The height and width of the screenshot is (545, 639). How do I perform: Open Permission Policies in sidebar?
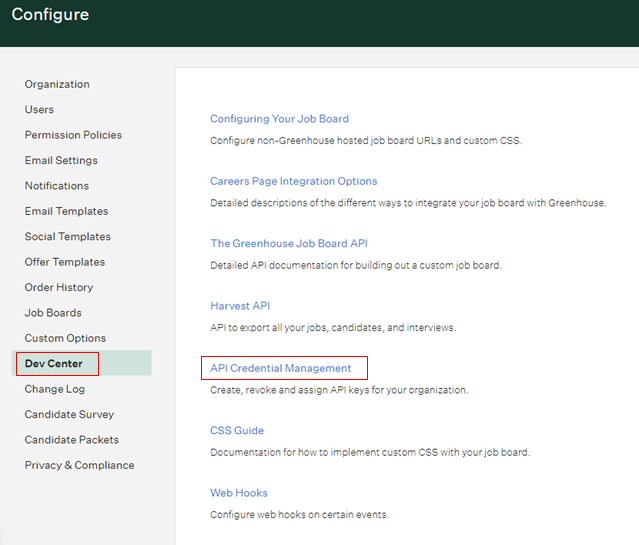click(73, 135)
